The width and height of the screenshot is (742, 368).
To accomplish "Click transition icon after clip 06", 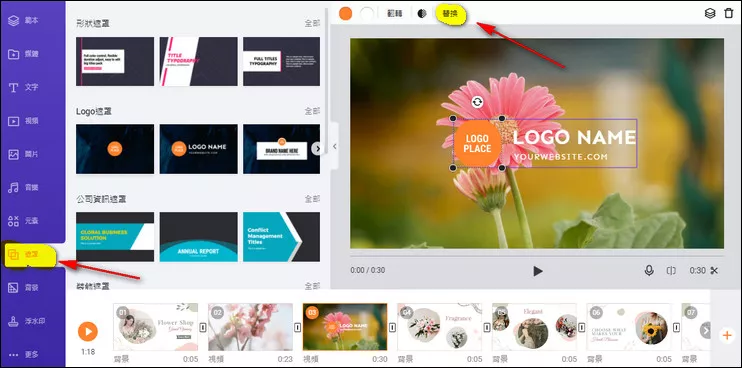I will (676, 327).
